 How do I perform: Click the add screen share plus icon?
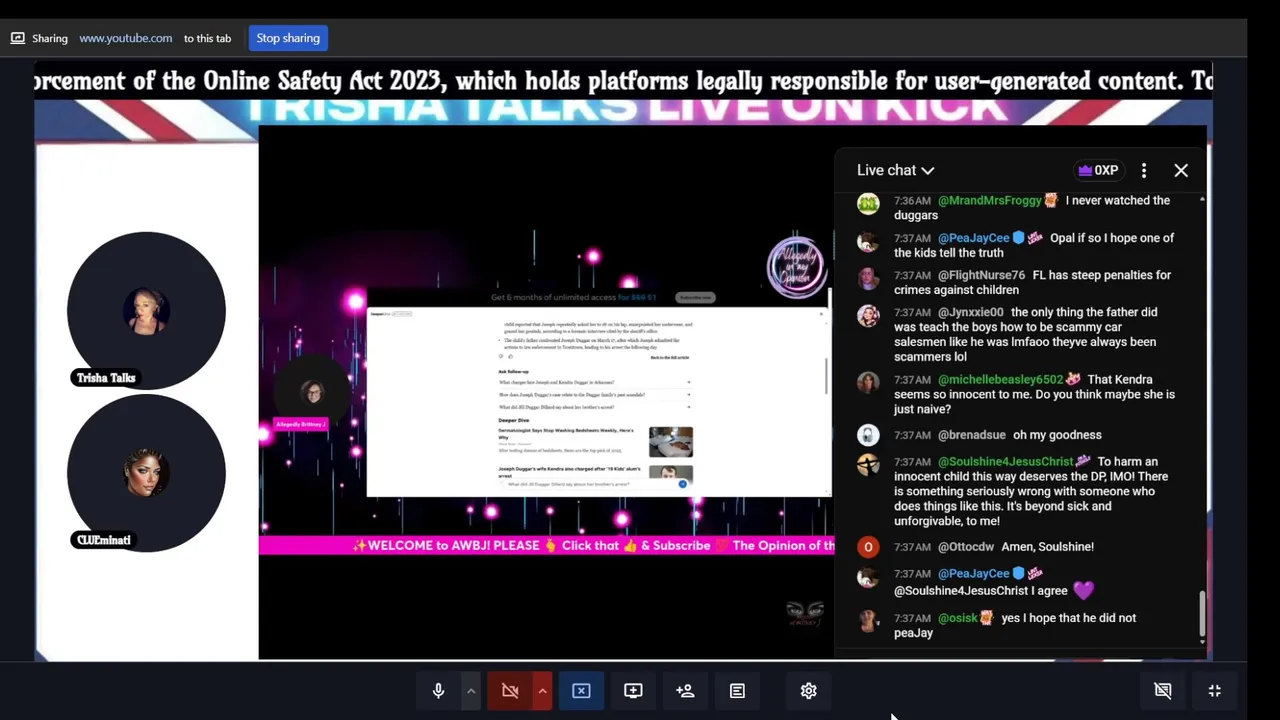tap(633, 691)
